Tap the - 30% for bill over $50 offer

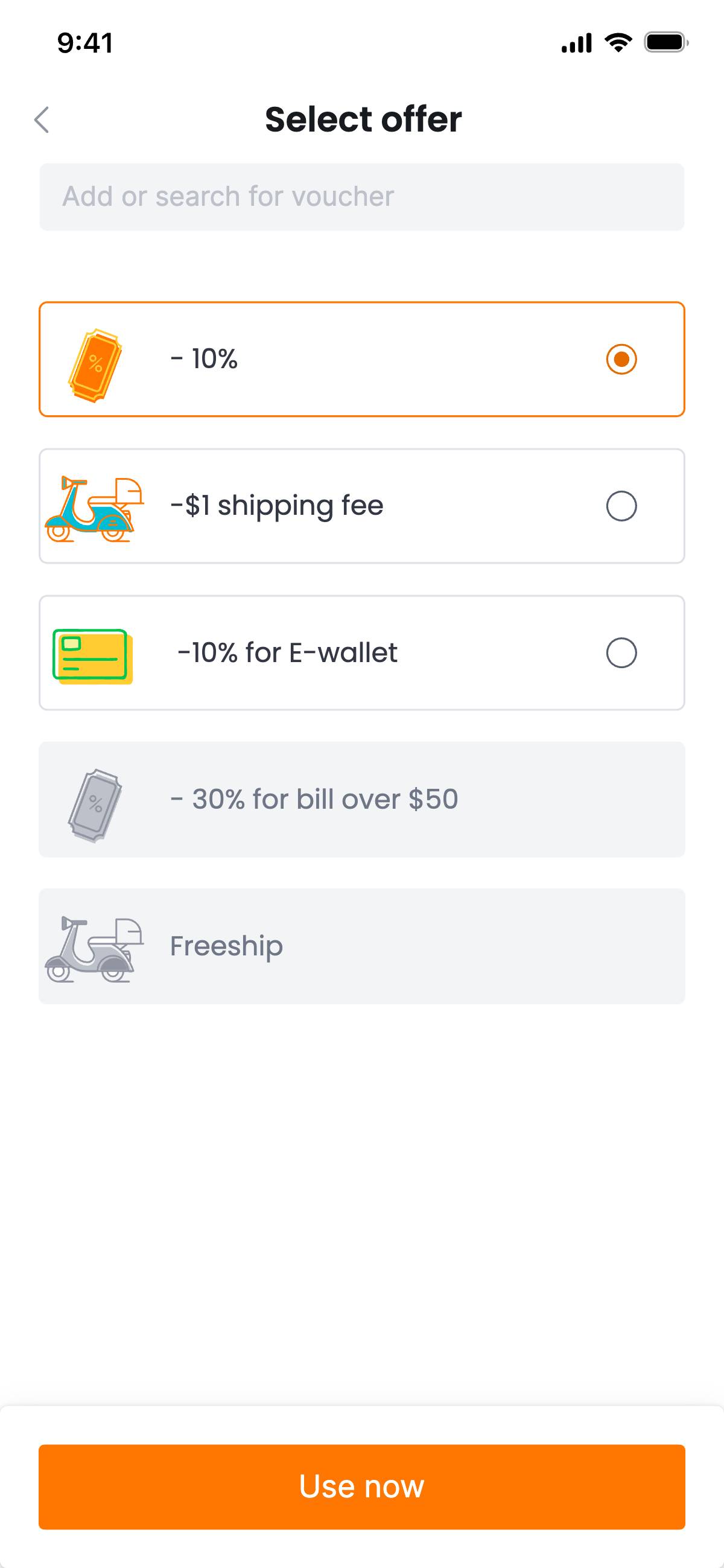(x=314, y=799)
